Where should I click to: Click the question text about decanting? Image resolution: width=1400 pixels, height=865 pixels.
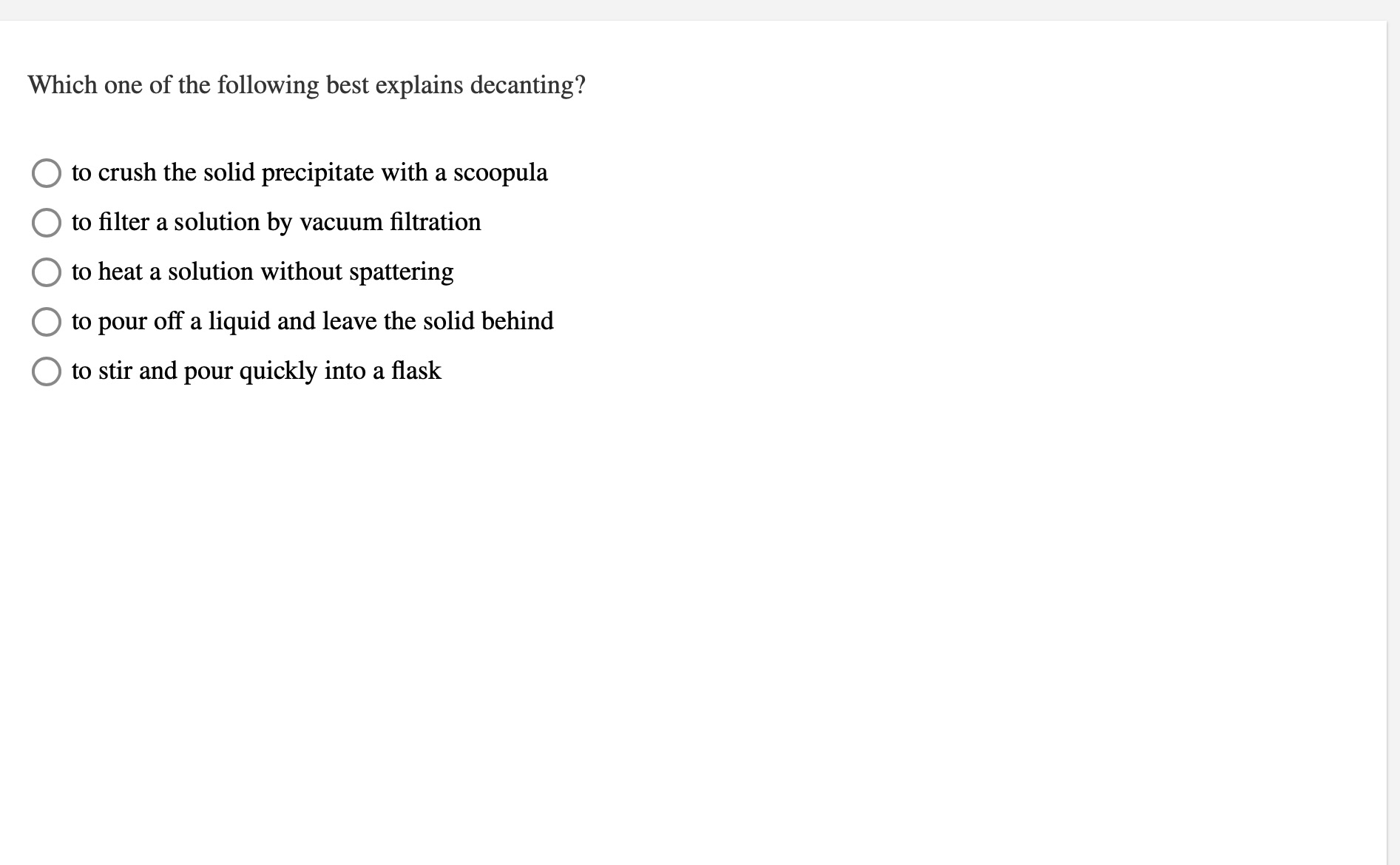point(307,85)
